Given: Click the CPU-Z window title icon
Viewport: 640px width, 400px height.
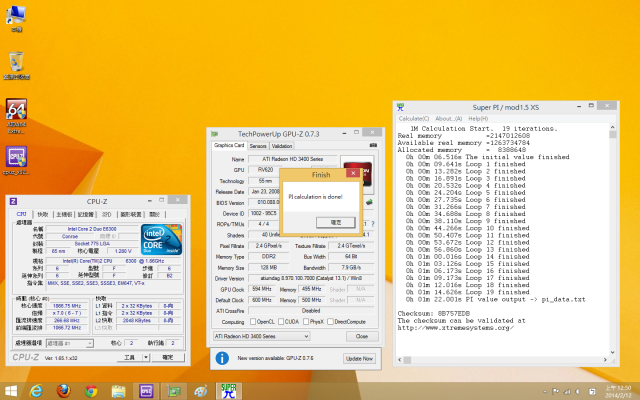Looking at the screenshot, I should 13,201.
